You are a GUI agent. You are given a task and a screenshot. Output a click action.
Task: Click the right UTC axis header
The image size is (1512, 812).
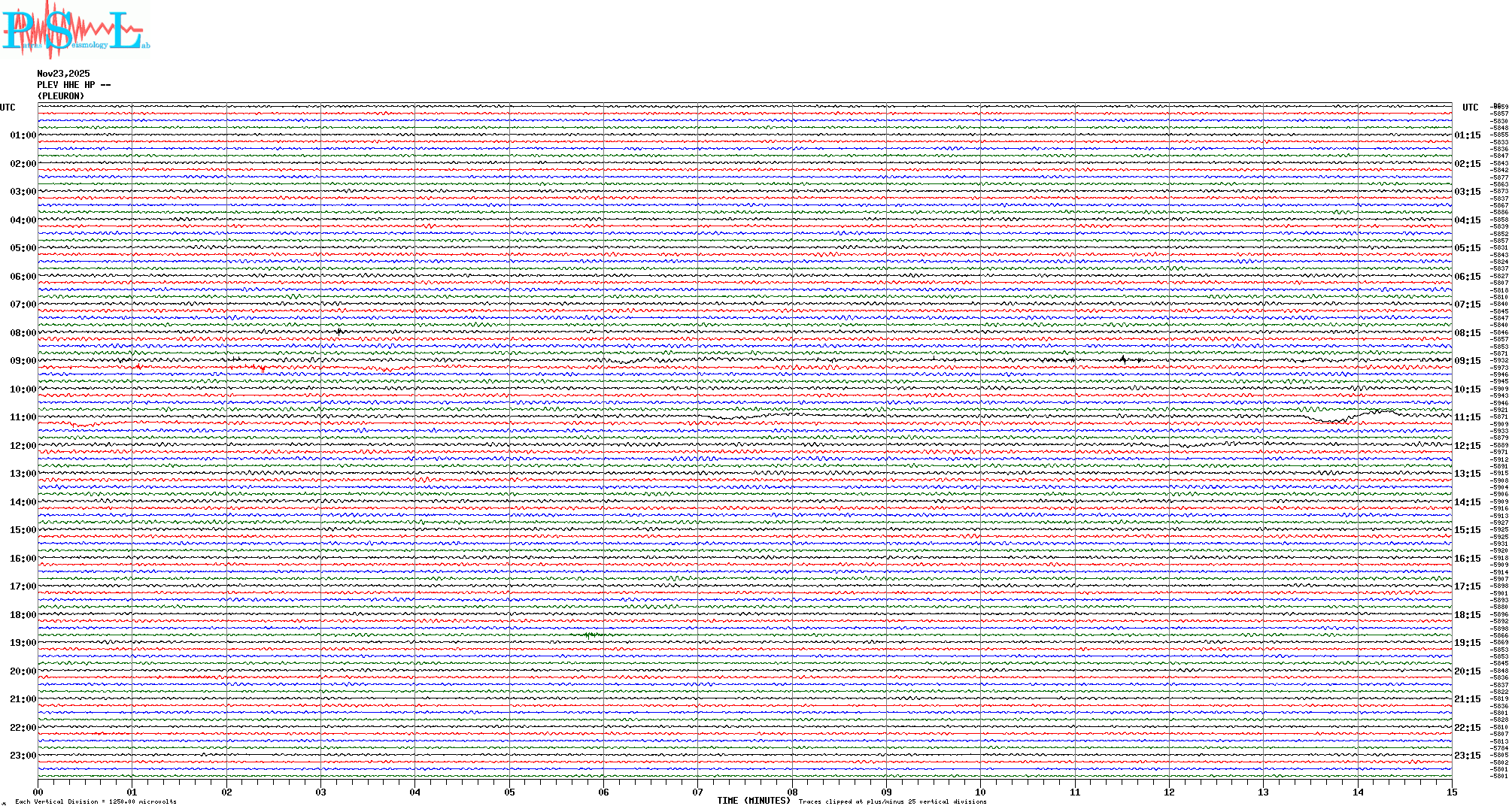[1470, 108]
